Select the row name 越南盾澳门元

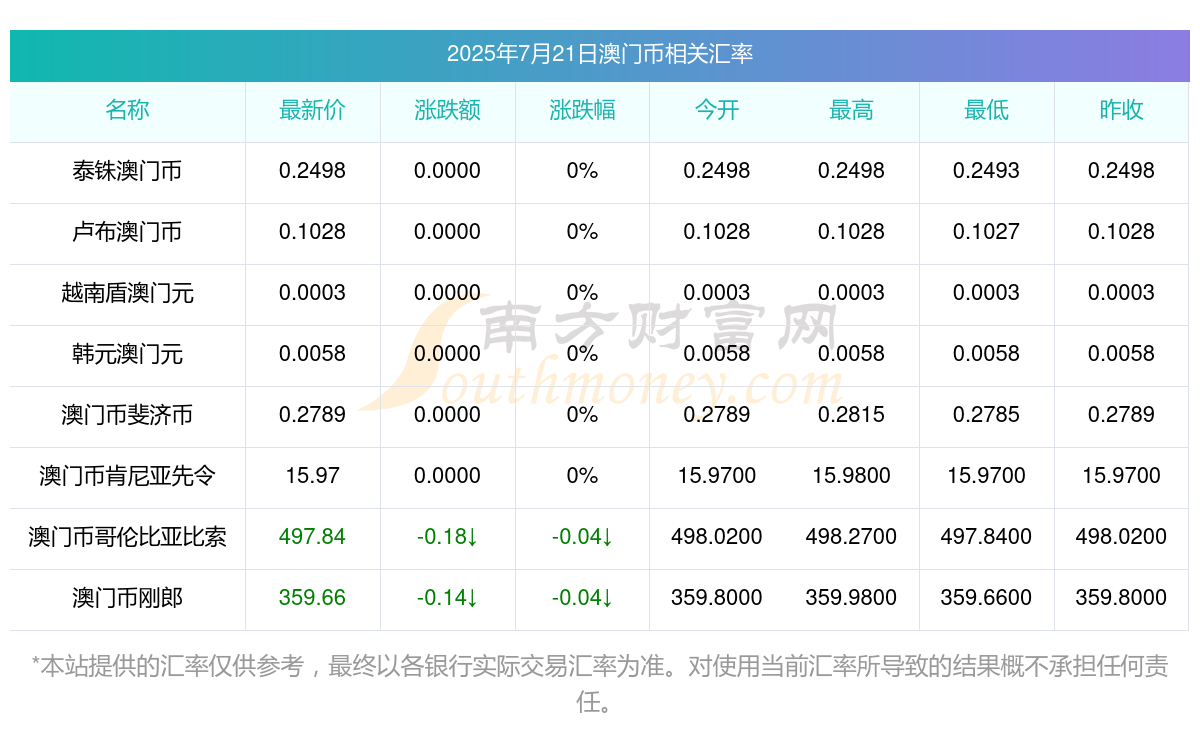[x=127, y=293]
